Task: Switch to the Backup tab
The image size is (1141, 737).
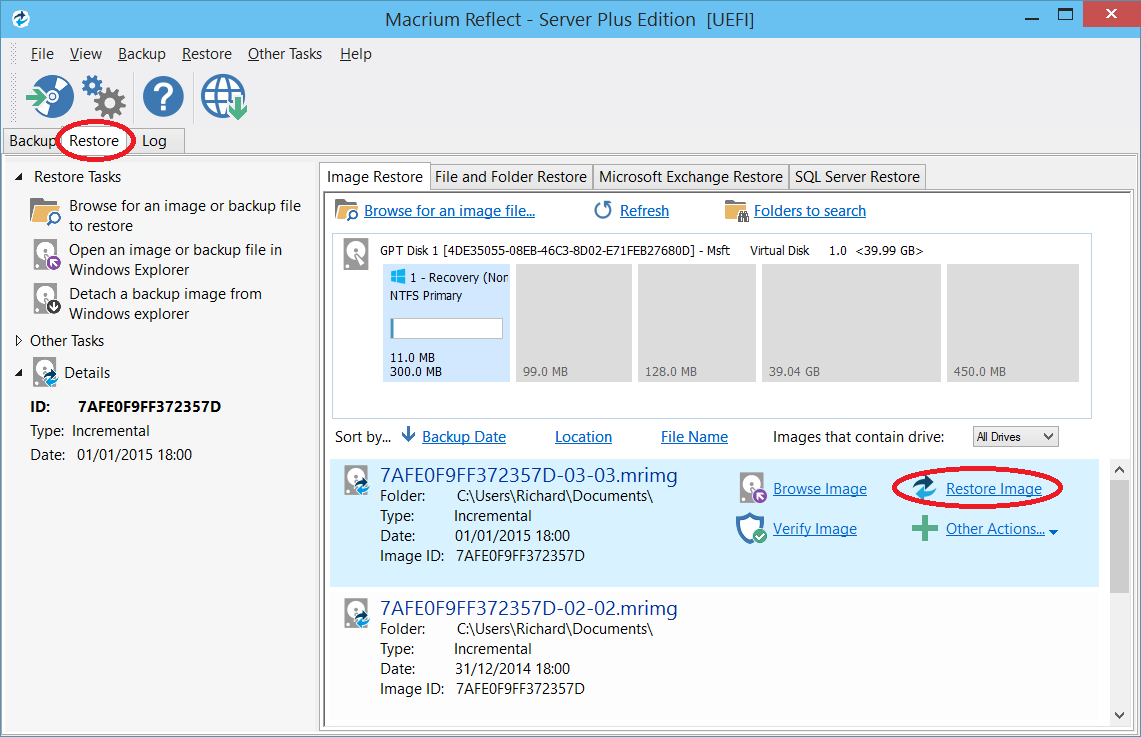Action: click(x=32, y=141)
